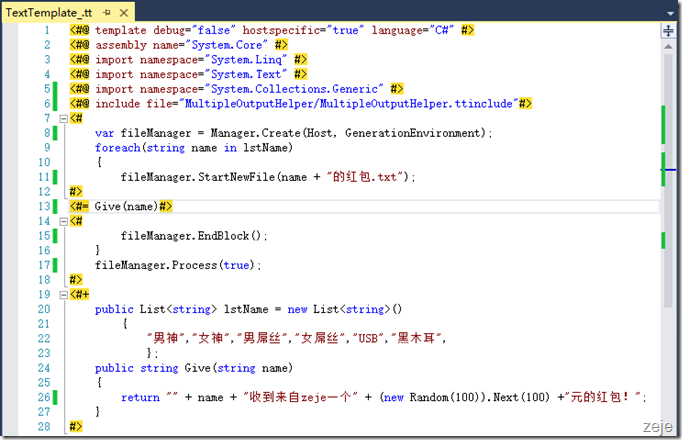Click 'lstName' declaration on line 20

pyautogui.click(x=246, y=309)
